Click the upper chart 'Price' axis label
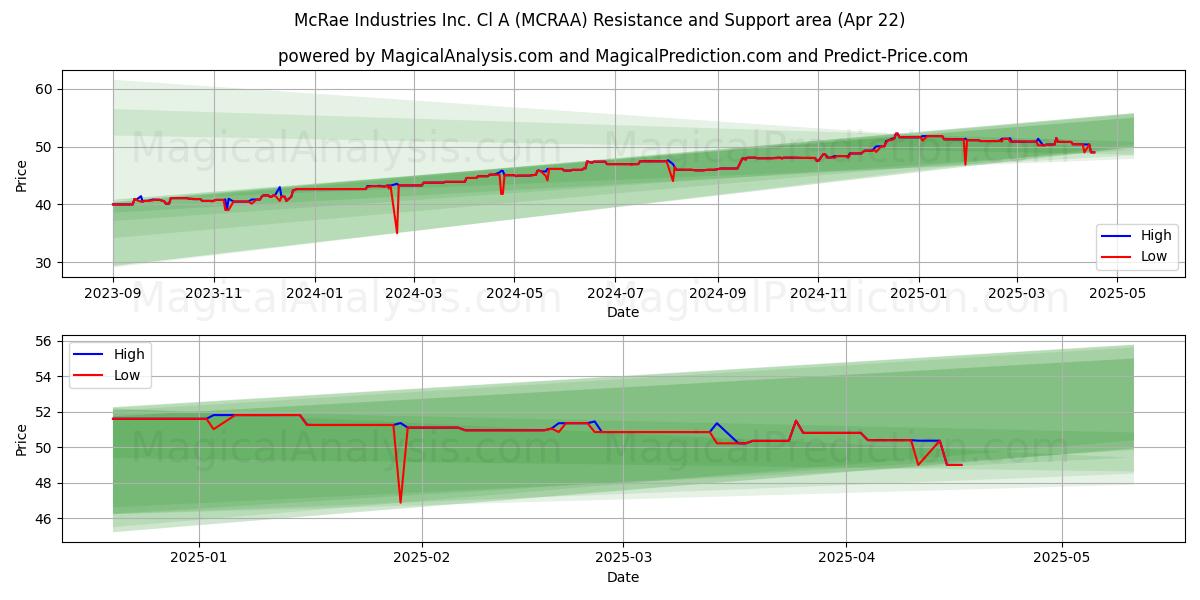 [22, 174]
